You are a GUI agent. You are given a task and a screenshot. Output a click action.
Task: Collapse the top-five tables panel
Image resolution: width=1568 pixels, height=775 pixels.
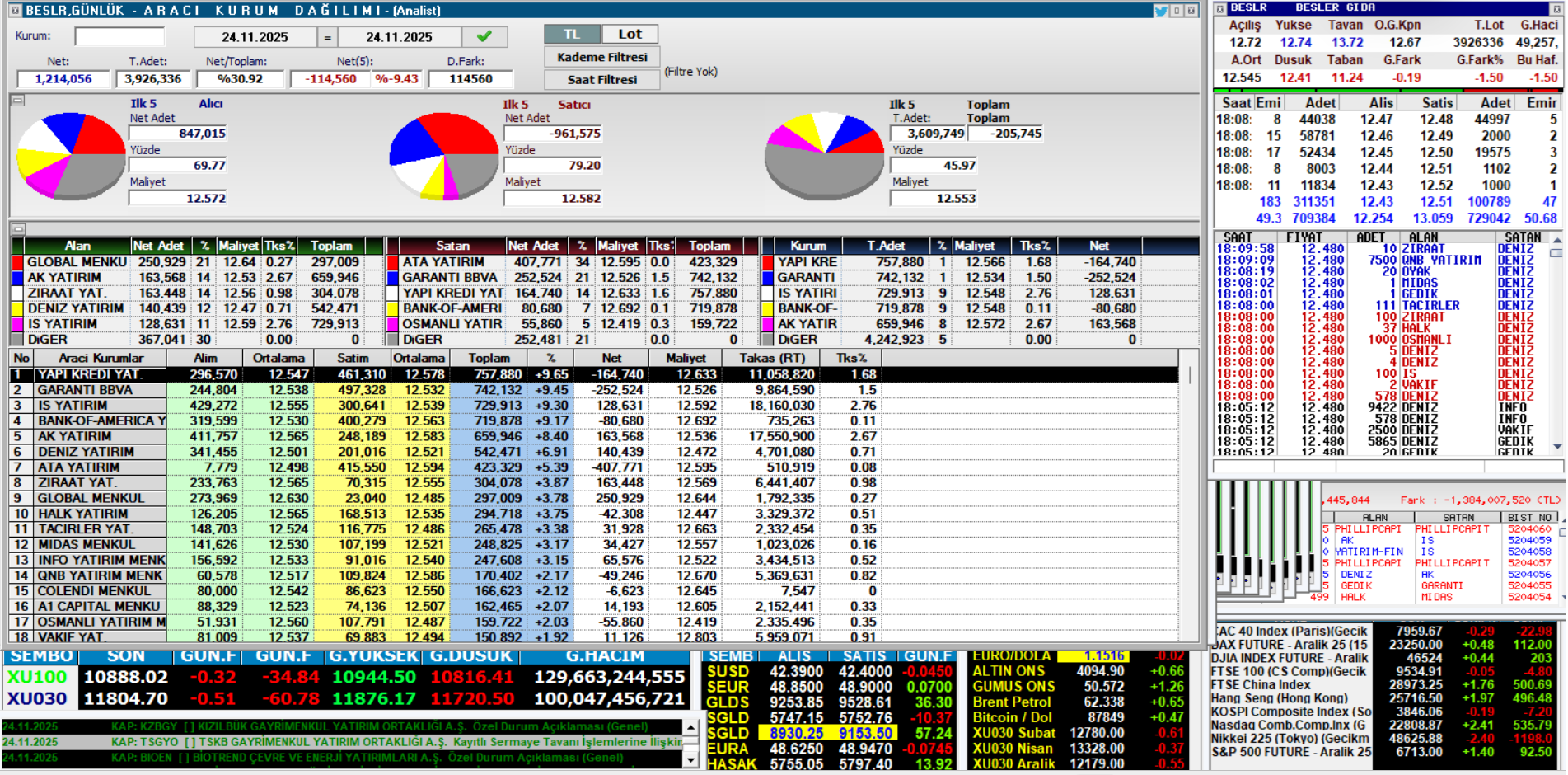[x=18, y=228]
